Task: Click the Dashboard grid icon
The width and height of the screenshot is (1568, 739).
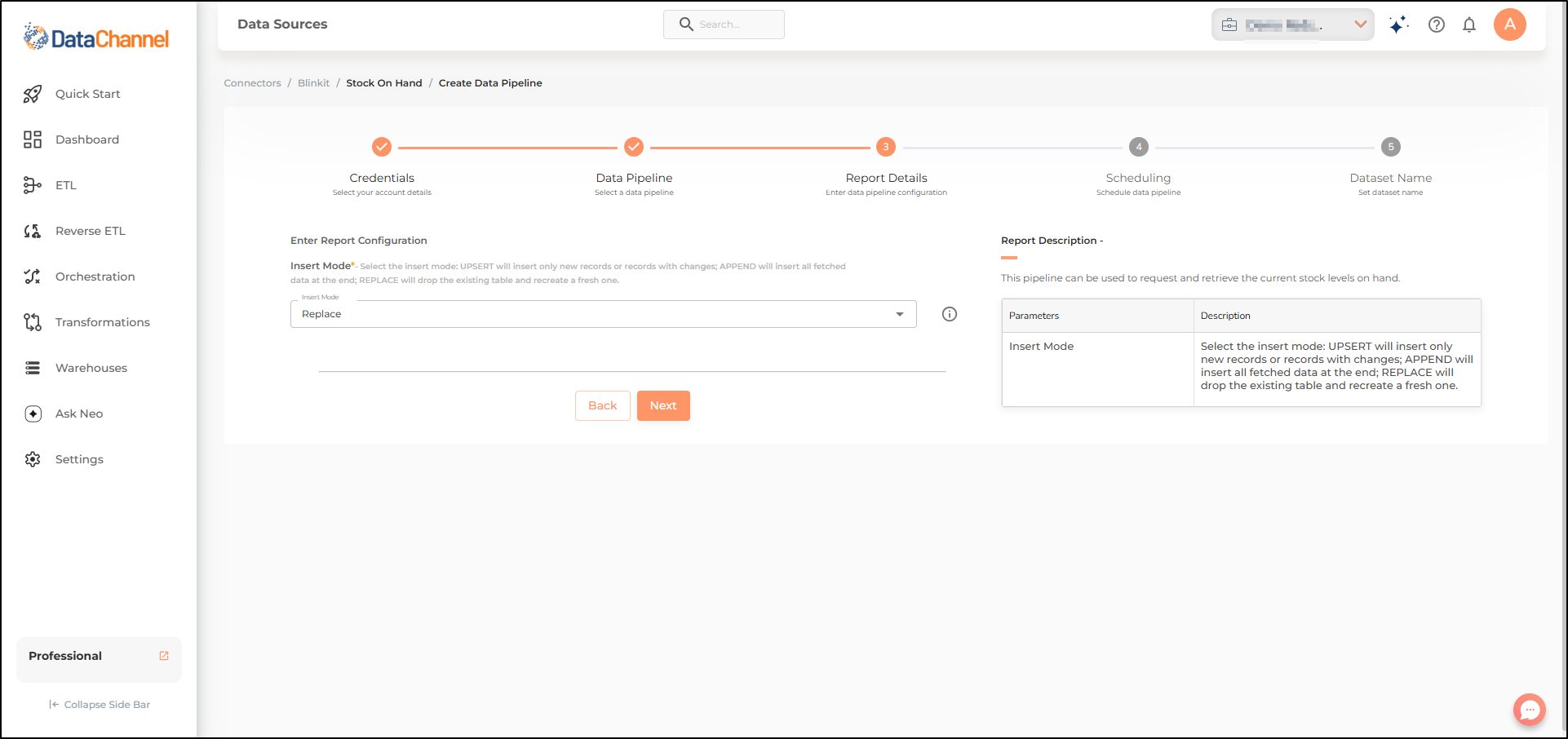Action: tap(33, 139)
